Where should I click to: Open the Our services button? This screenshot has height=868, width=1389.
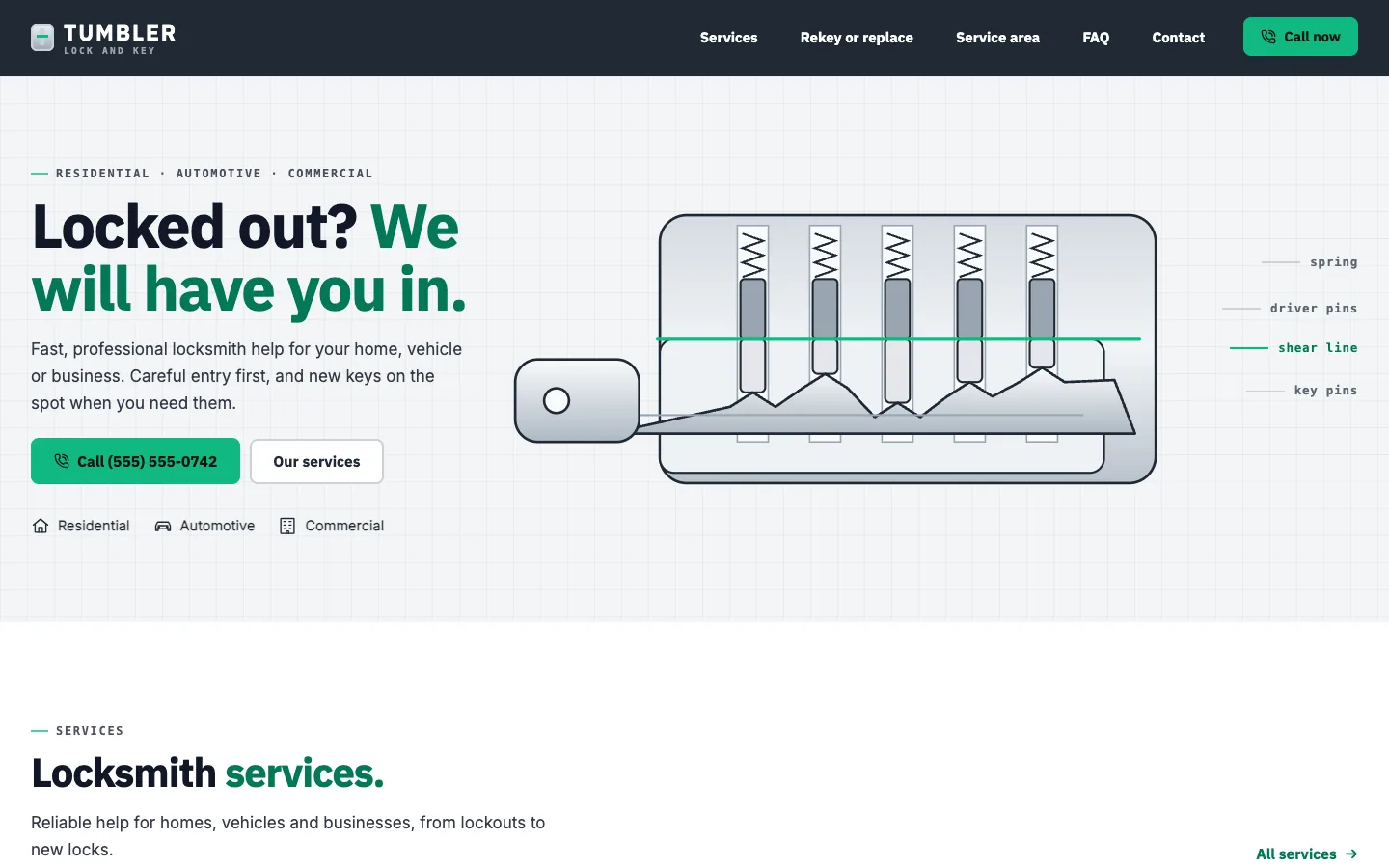click(316, 461)
